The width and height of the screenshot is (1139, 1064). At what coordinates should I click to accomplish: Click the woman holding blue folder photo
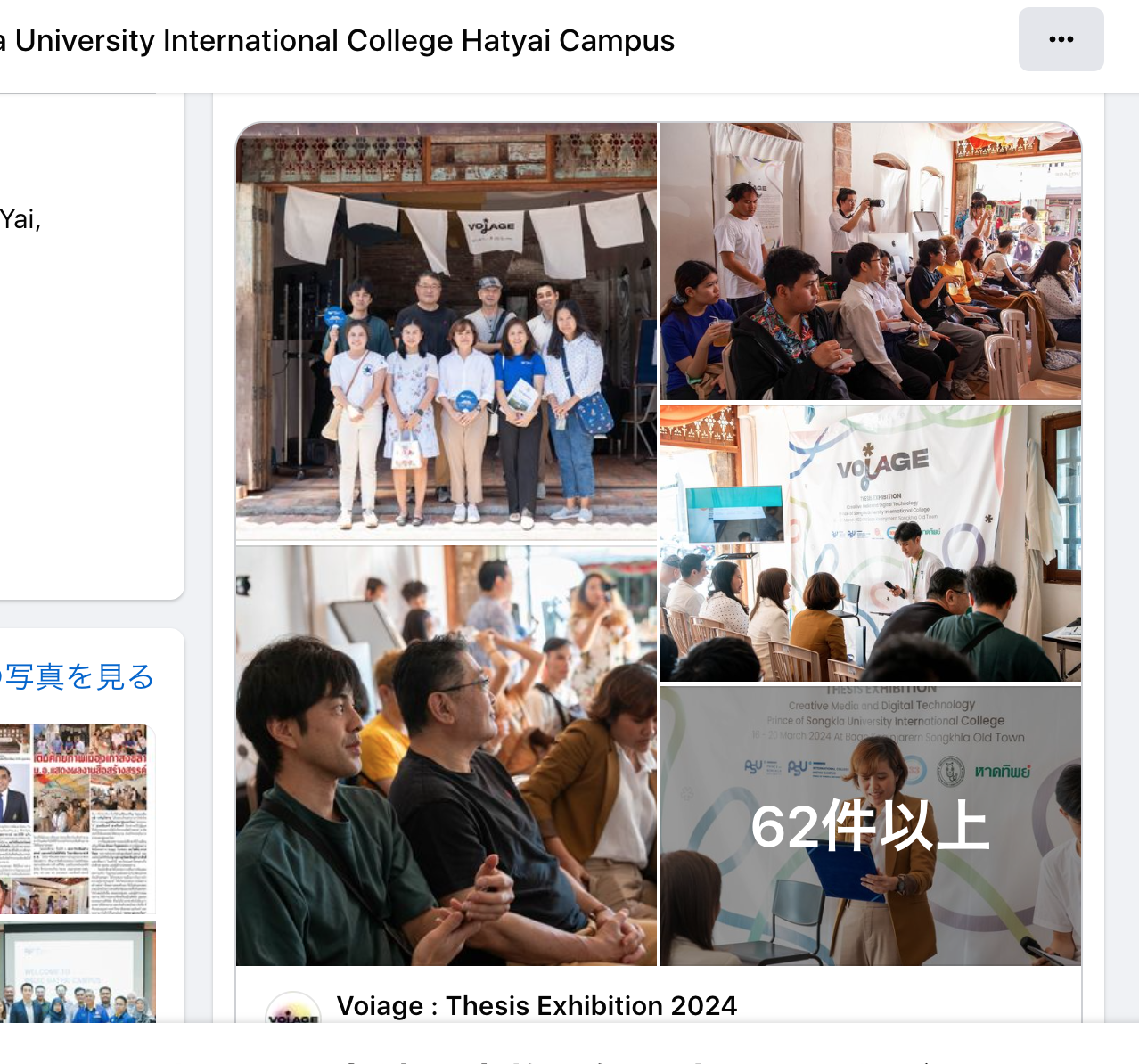(x=871, y=826)
